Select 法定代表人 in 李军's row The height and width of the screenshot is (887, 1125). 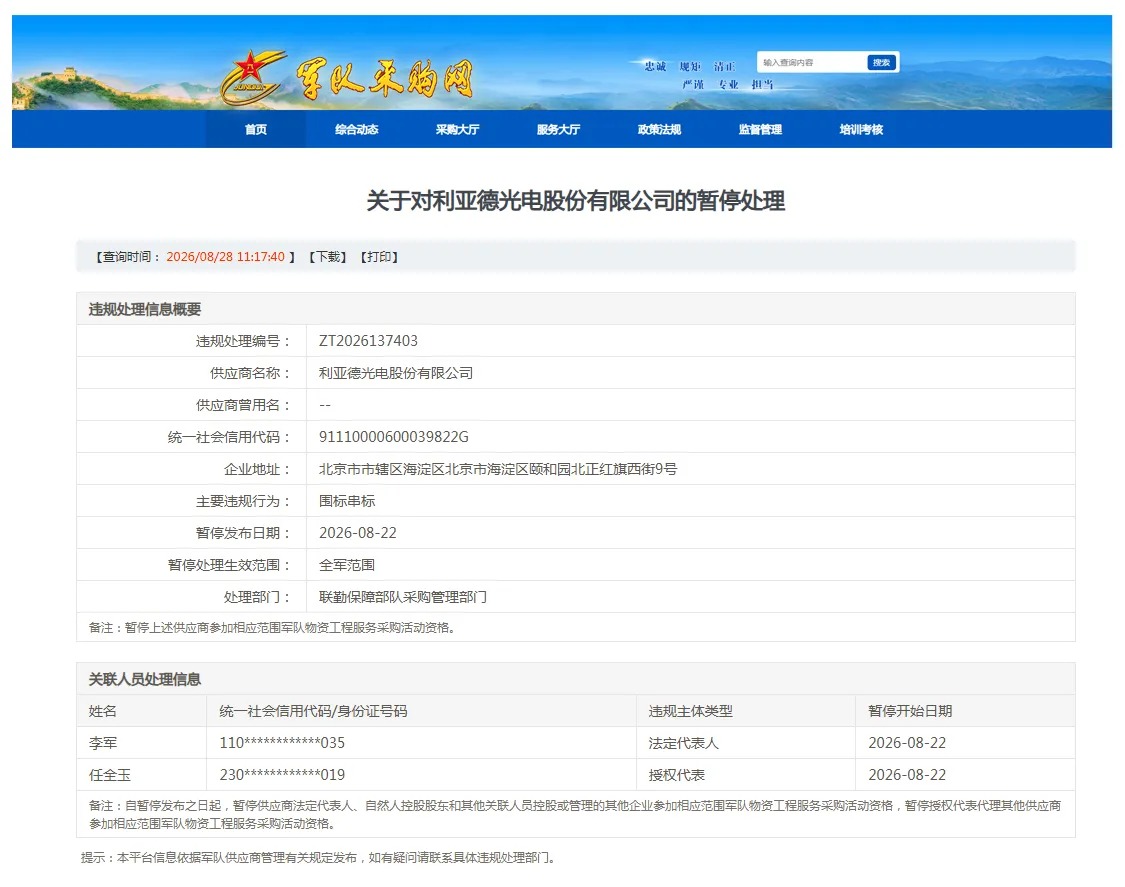tap(683, 743)
